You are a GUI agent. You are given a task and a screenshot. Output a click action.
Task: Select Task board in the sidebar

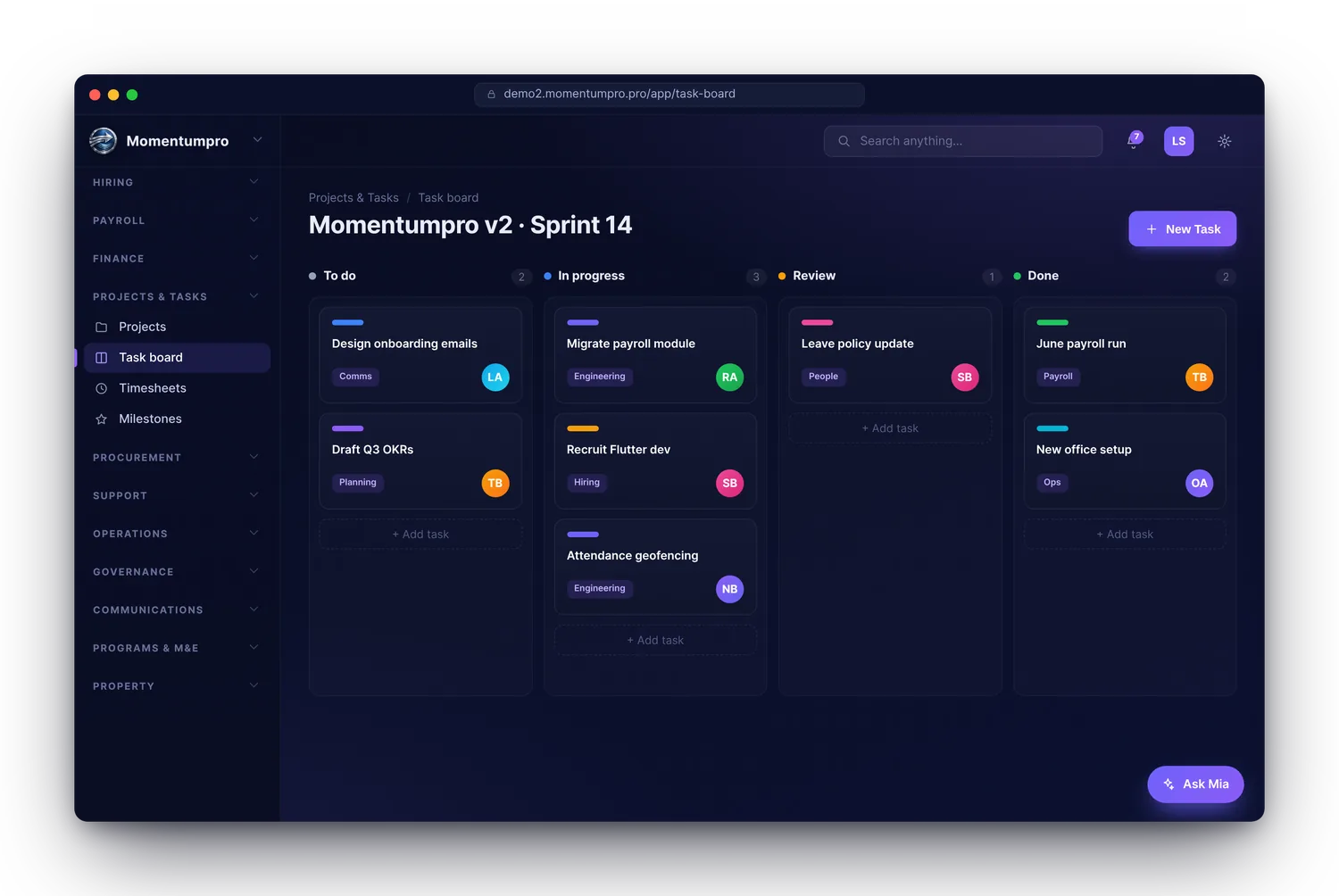(177, 358)
